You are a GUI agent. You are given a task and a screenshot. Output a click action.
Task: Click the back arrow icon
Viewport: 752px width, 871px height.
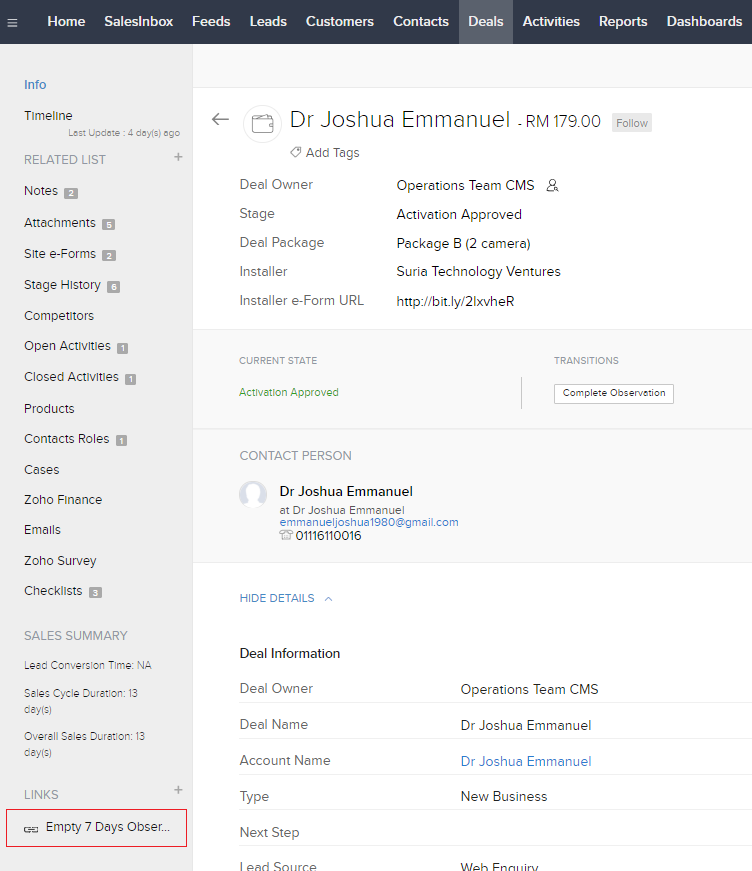[220, 120]
